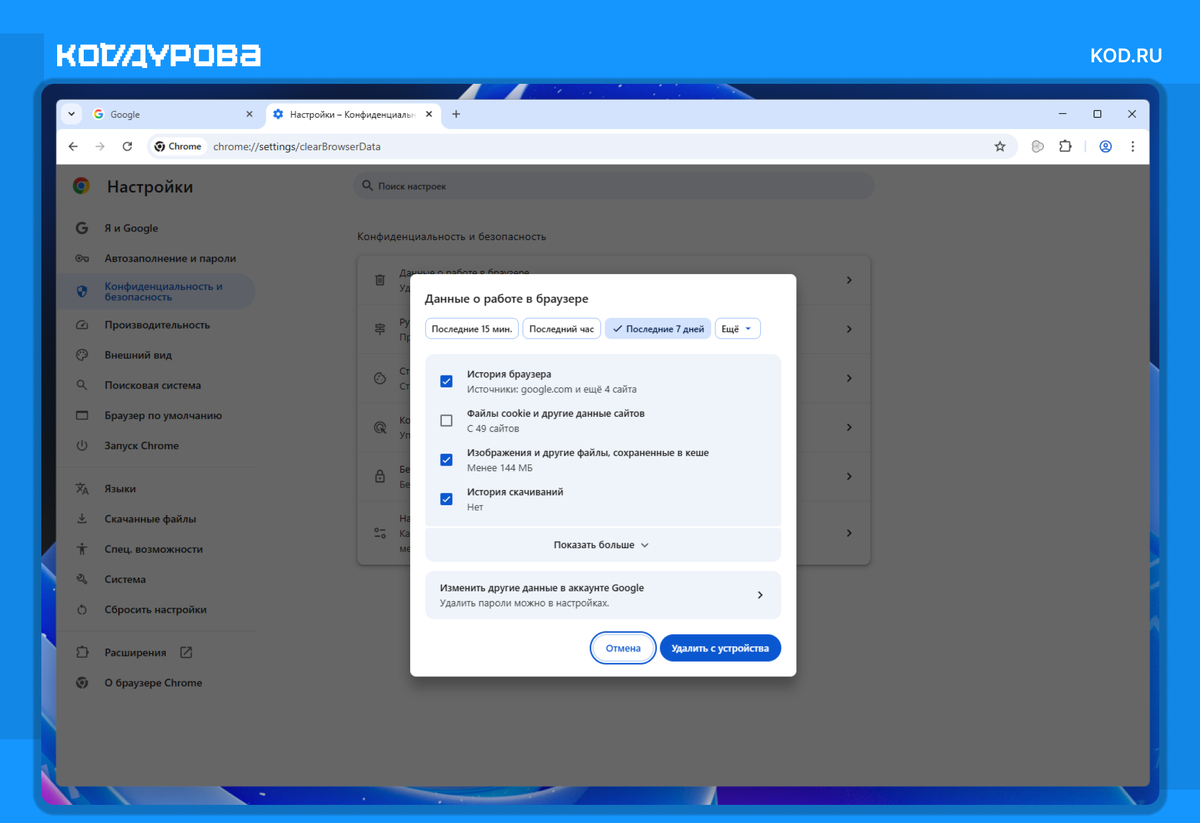The image size is (1200, 823).
Task: Check the История браузера checkbox
Action: point(446,381)
